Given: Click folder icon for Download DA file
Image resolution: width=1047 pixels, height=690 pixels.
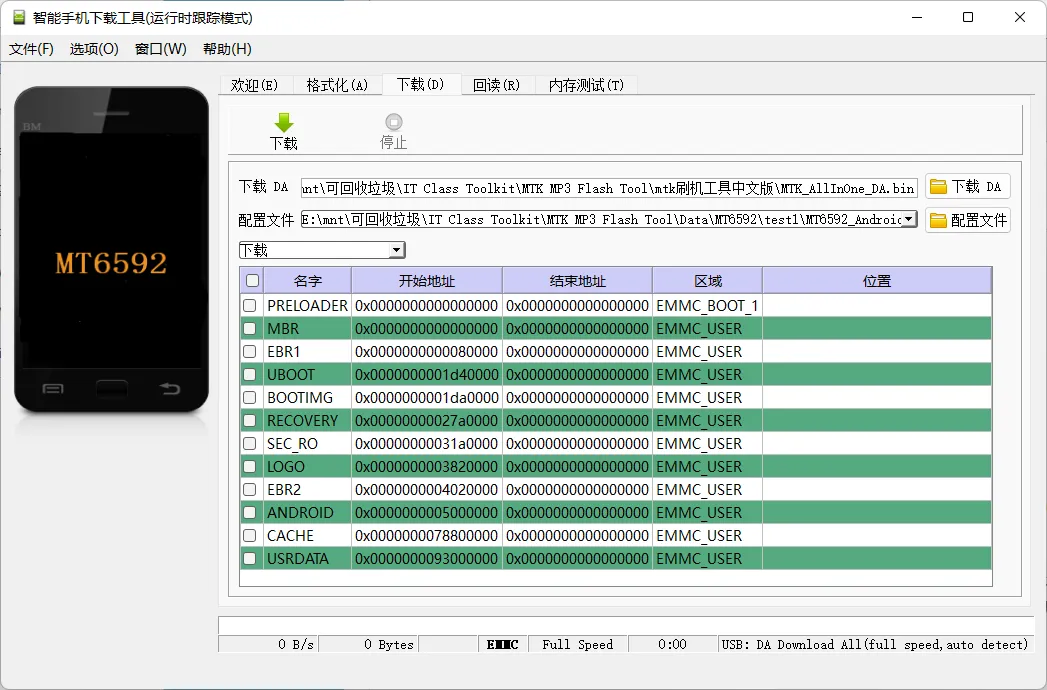Looking at the screenshot, I should pos(938,187).
